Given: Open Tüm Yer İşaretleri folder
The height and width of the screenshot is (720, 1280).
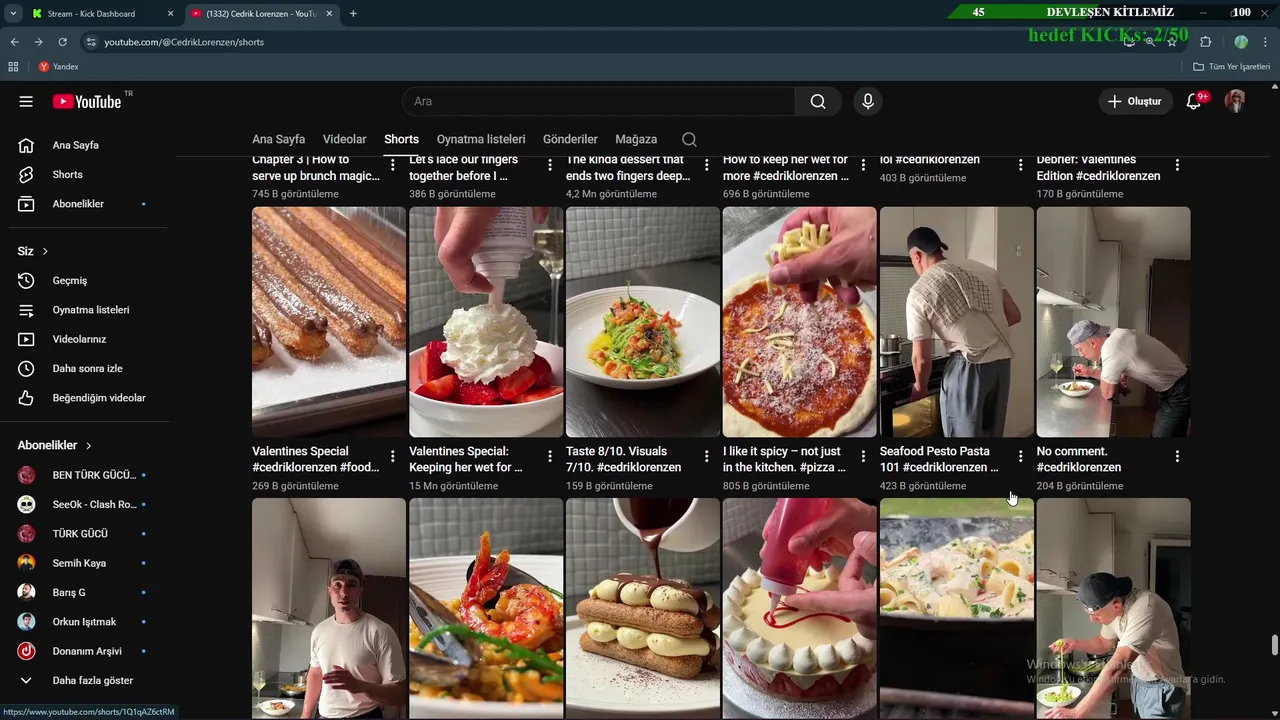Looking at the screenshot, I should (x=1232, y=67).
